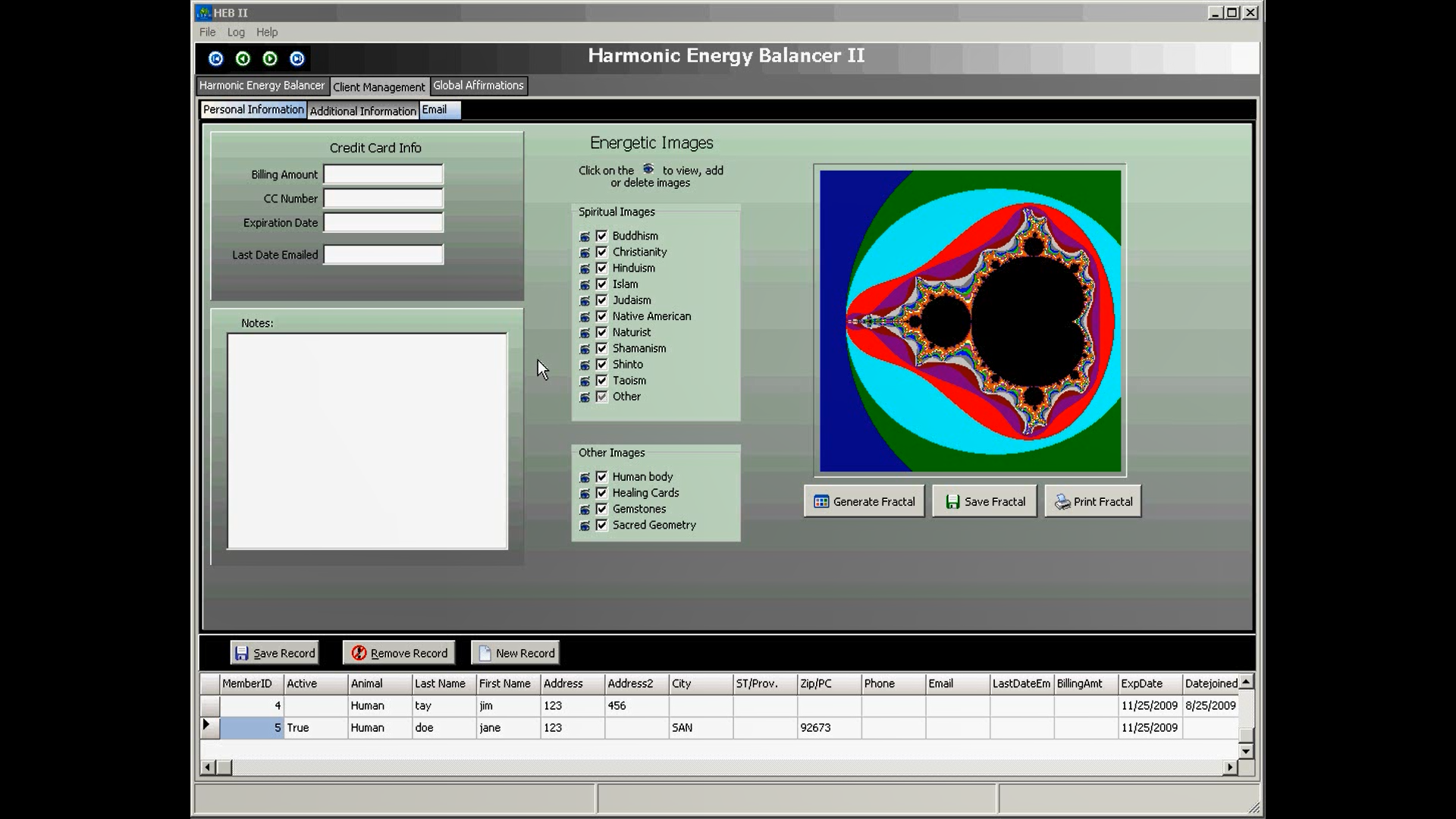Go to first record navigation icon
Viewport: 1456px width, 819px height.
coord(216,58)
